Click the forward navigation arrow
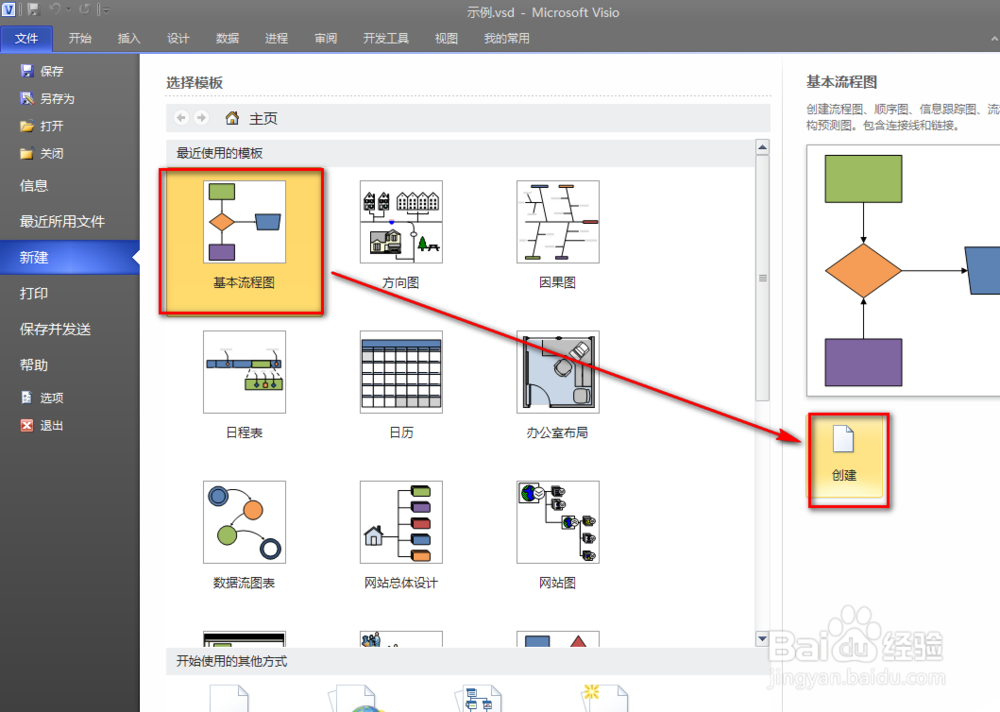The height and width of the screenshot is (712, 1000). [x=202, y=117]
